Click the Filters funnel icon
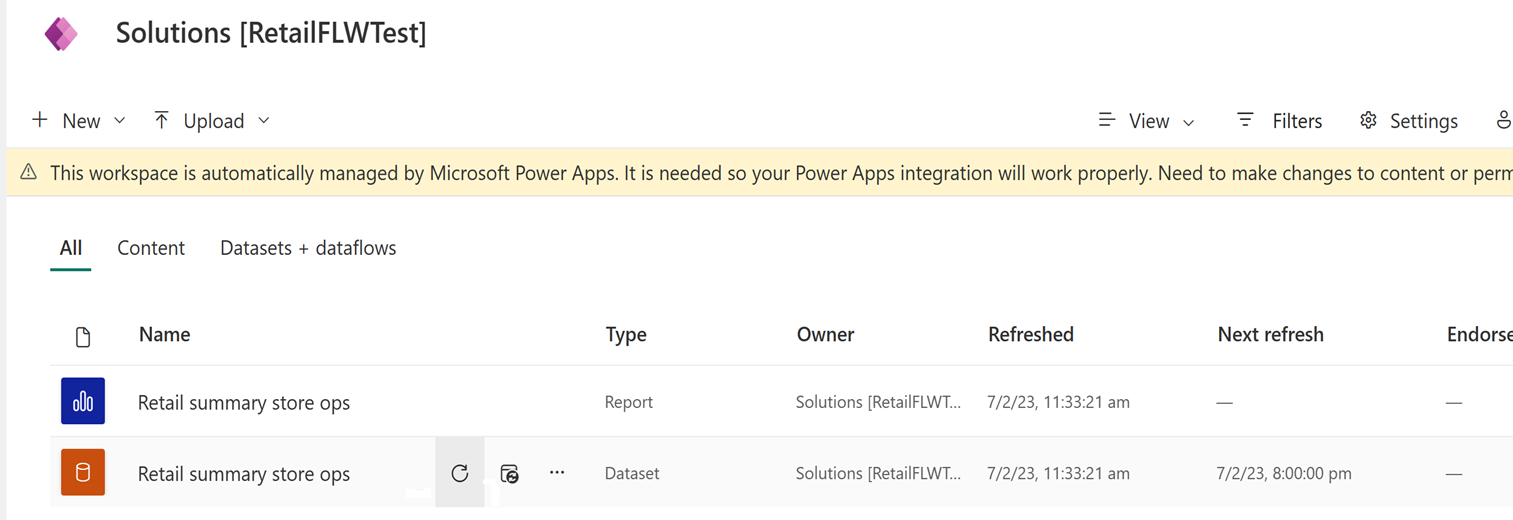 coord(1245,120)
